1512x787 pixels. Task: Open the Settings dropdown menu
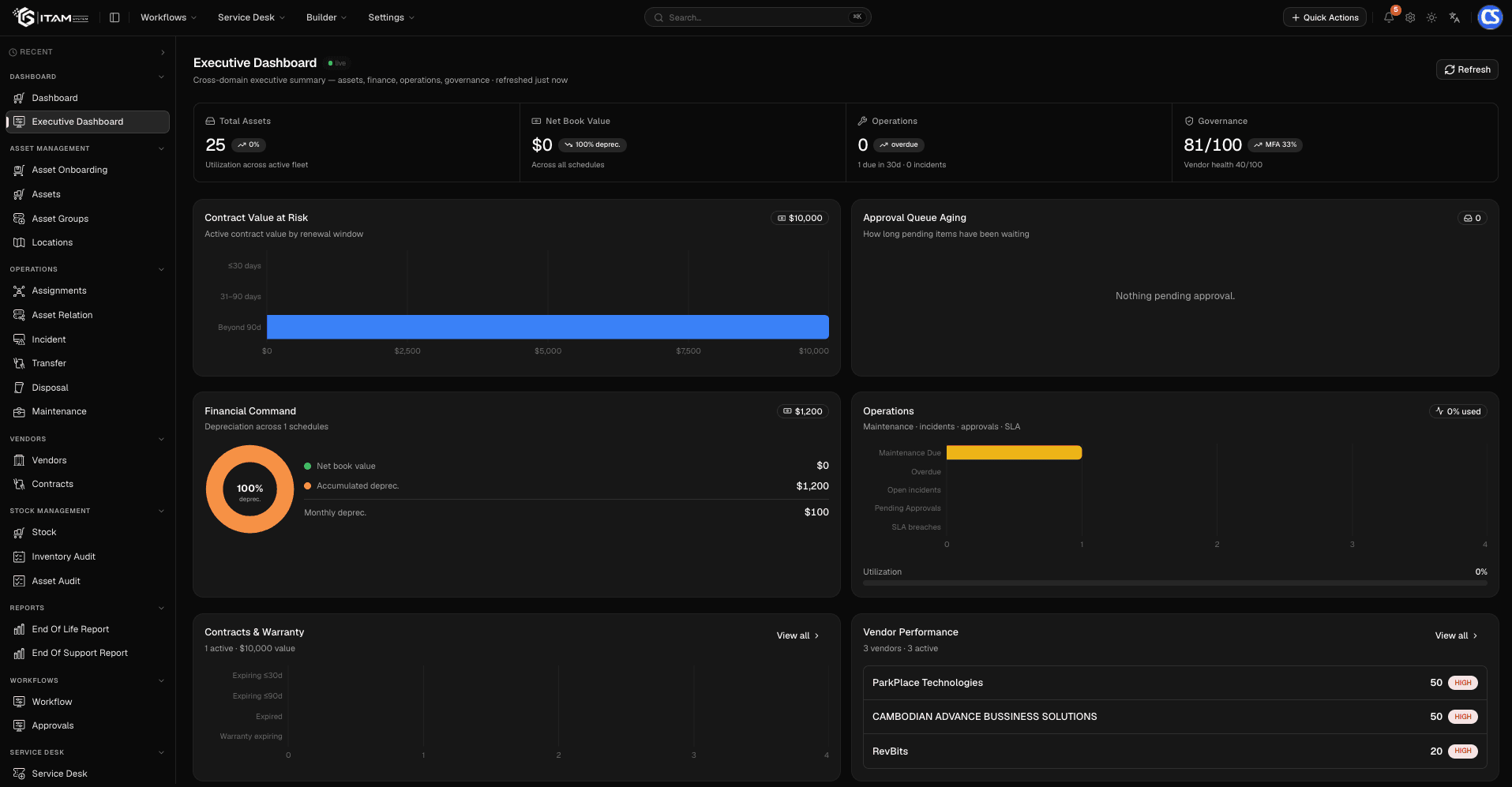click(391, 17)
